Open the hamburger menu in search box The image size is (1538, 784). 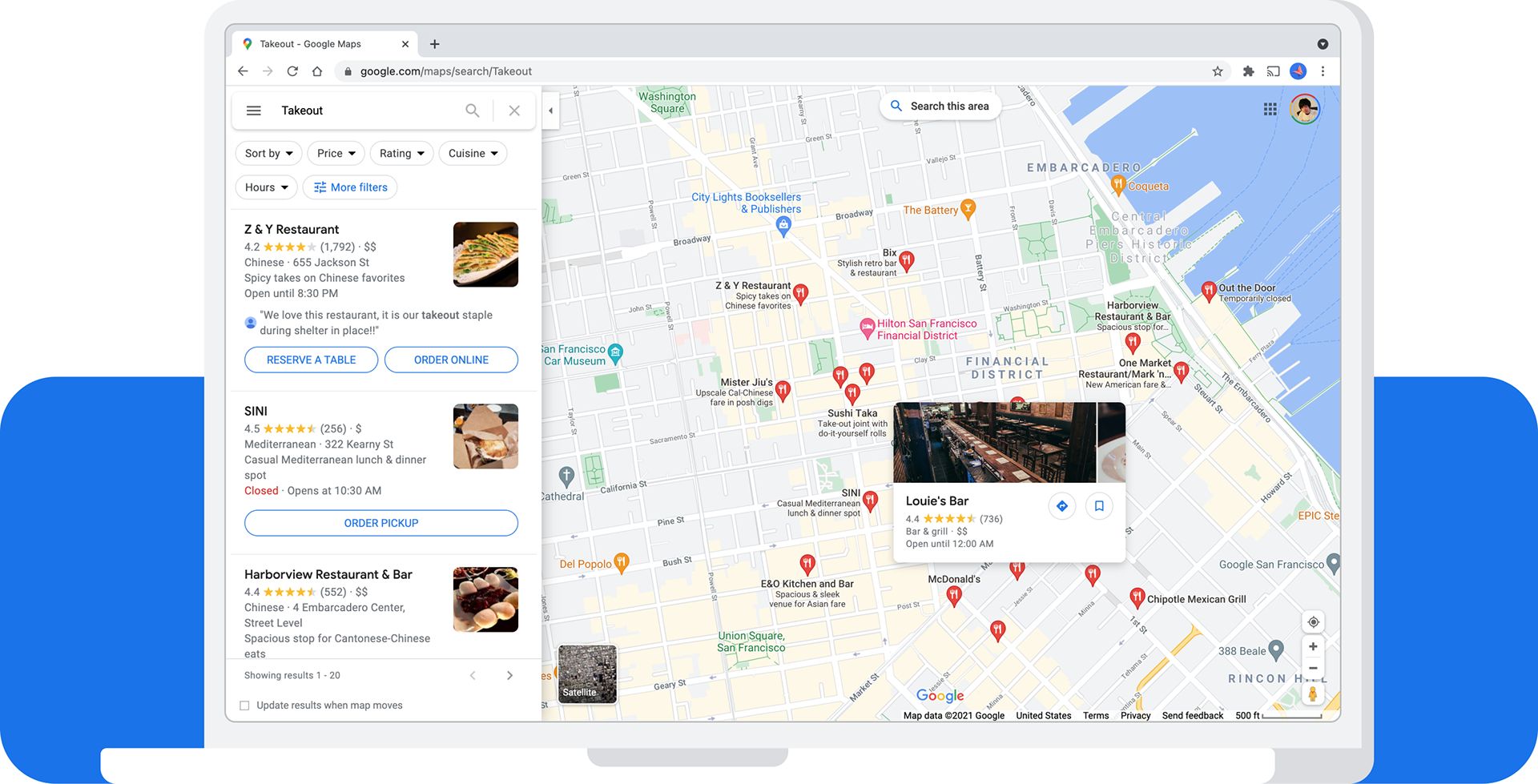coord(253,111)
